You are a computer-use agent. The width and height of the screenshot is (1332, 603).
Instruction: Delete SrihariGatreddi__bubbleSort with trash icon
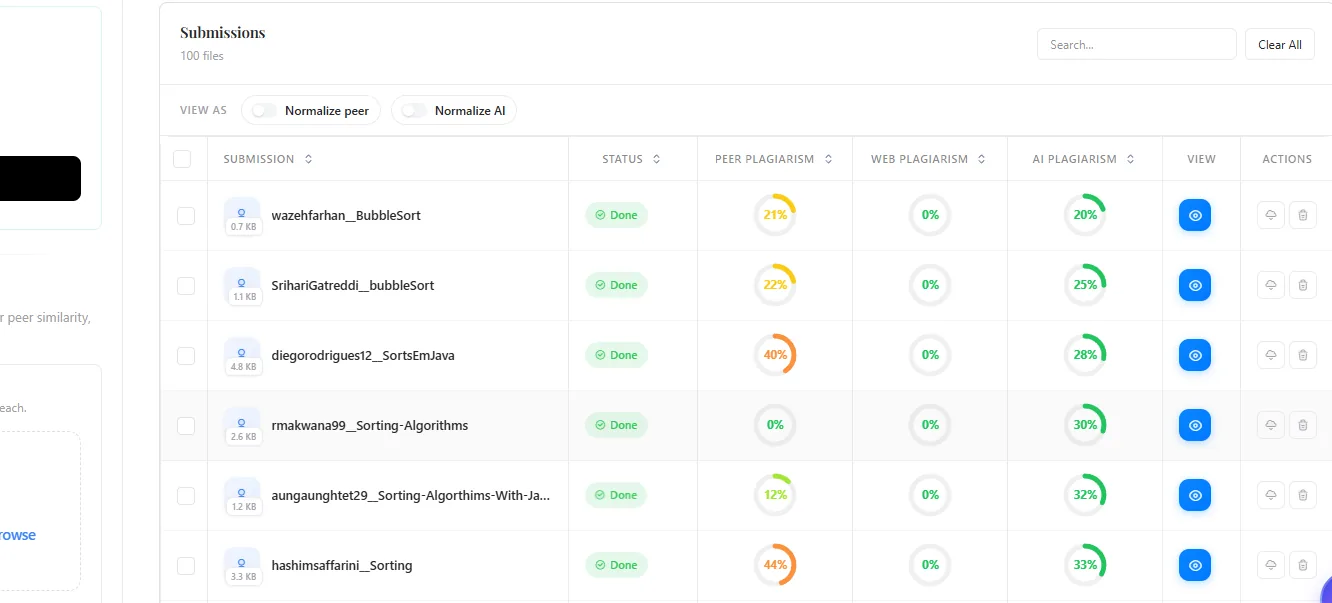(1302, 285)
